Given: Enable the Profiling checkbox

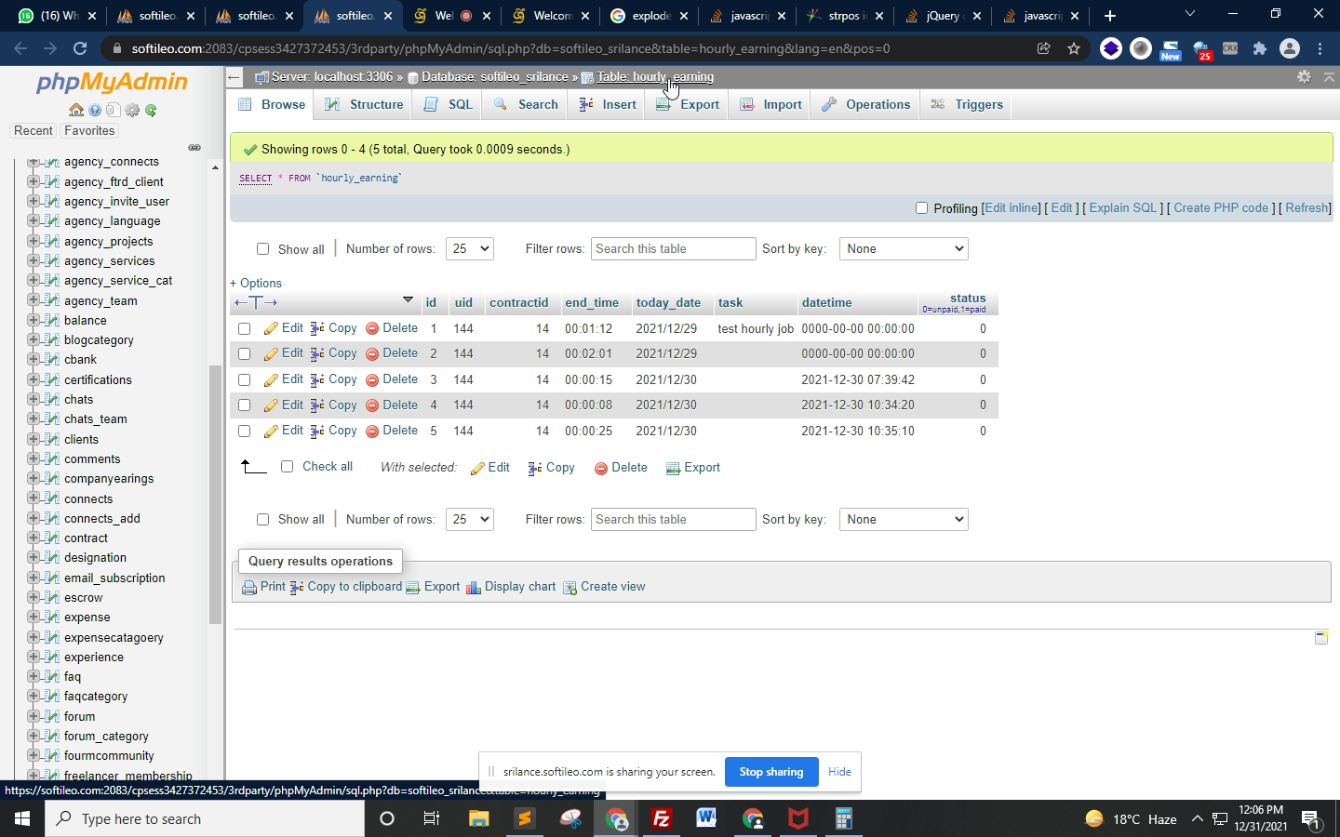Looking at the screenshot, I should [922, 208].
